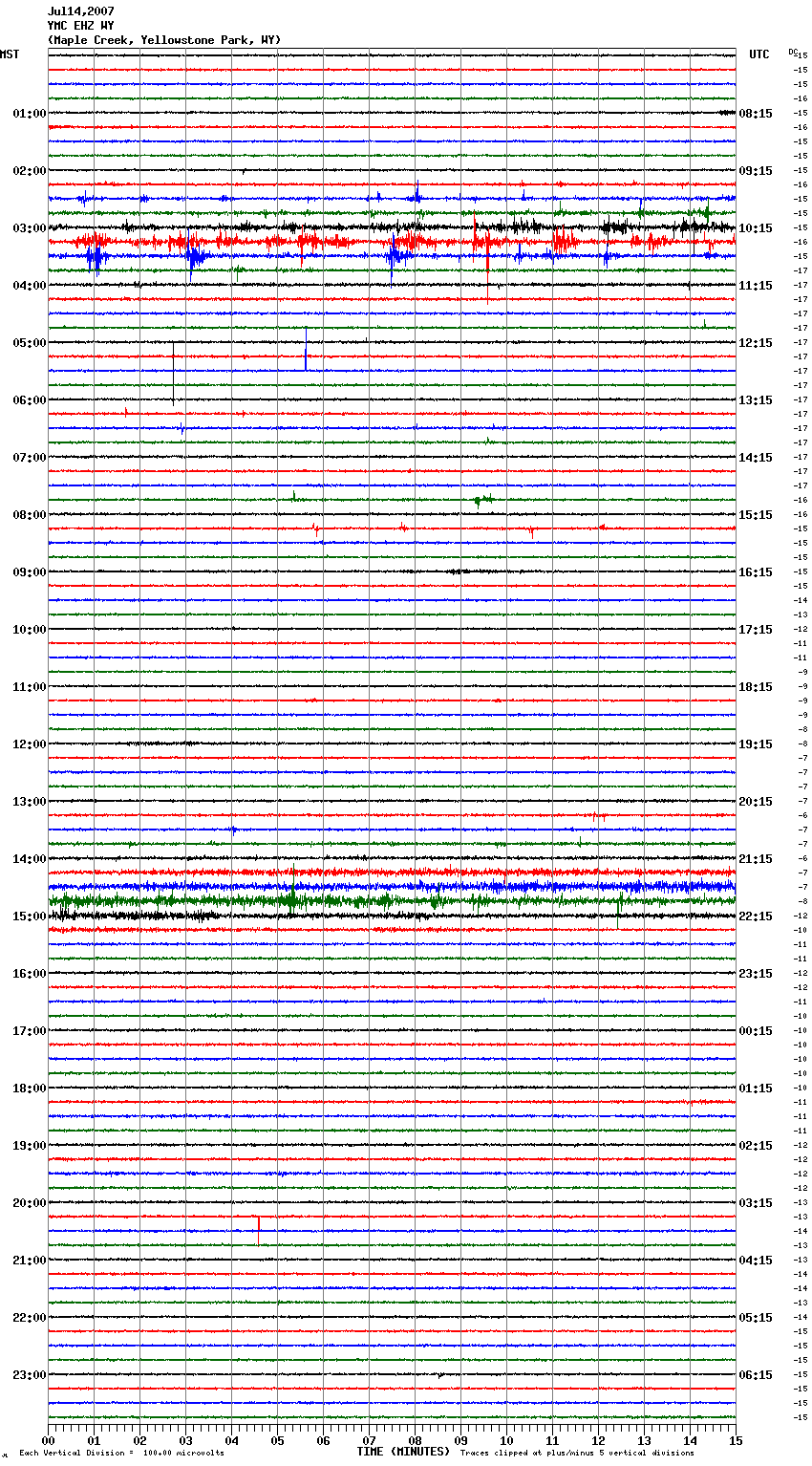Pick the 19:15 UTC time label
This screenshot has width=812, height=1466.
click(x=756, y=744)
